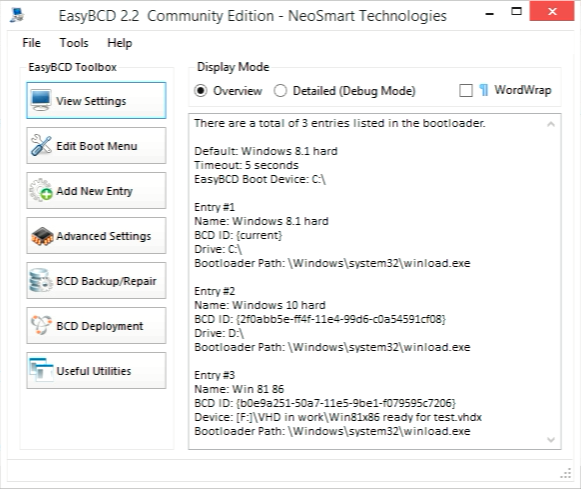This screenshot has height=489, width=581.
Task: Open the File menu
Action: click(31, 43)
